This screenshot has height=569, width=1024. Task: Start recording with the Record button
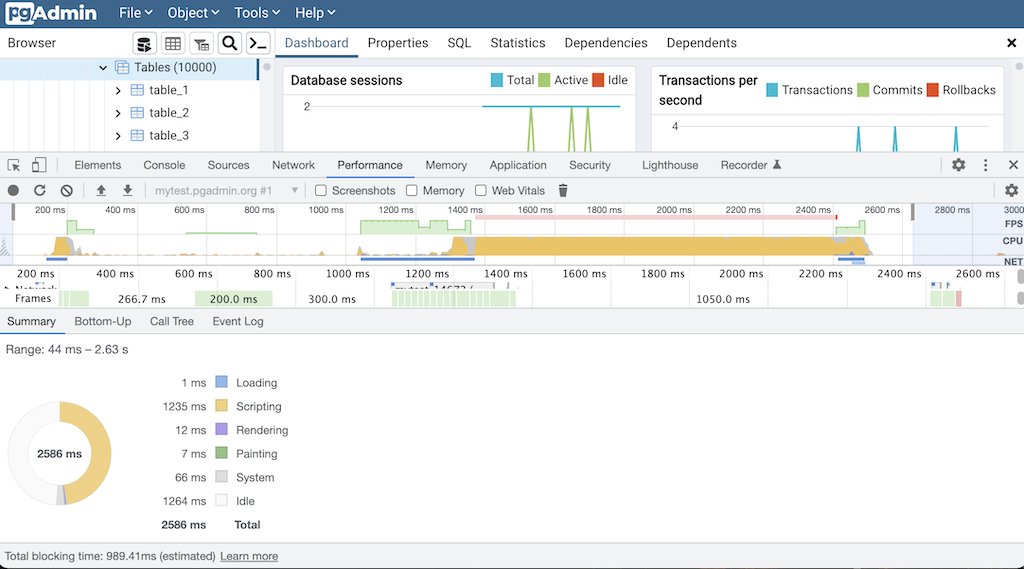(13, 190)
